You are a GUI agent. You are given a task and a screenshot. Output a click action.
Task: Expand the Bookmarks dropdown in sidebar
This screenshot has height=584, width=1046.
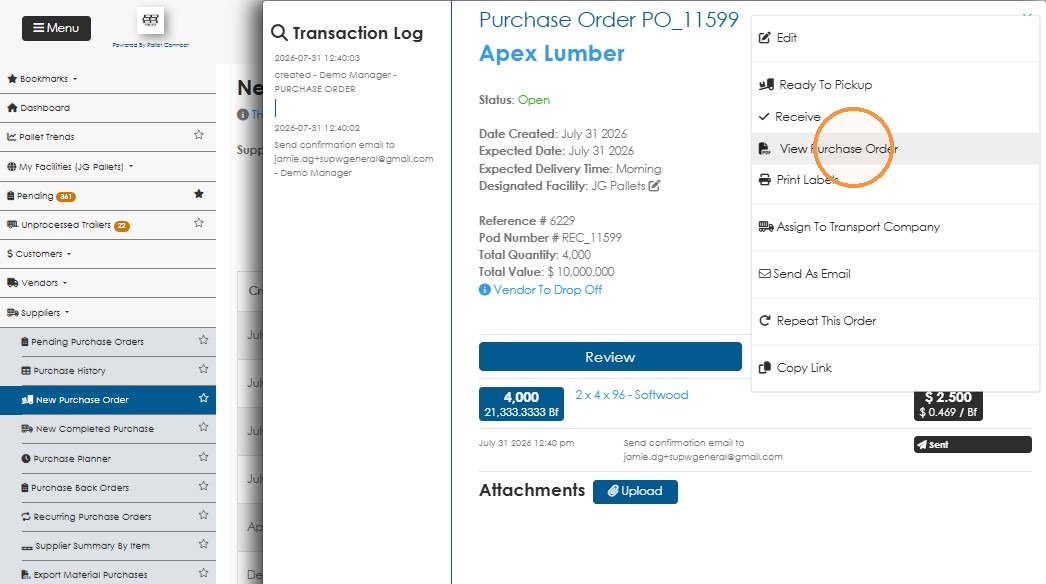pyautogui.click(x=42, y=79)
